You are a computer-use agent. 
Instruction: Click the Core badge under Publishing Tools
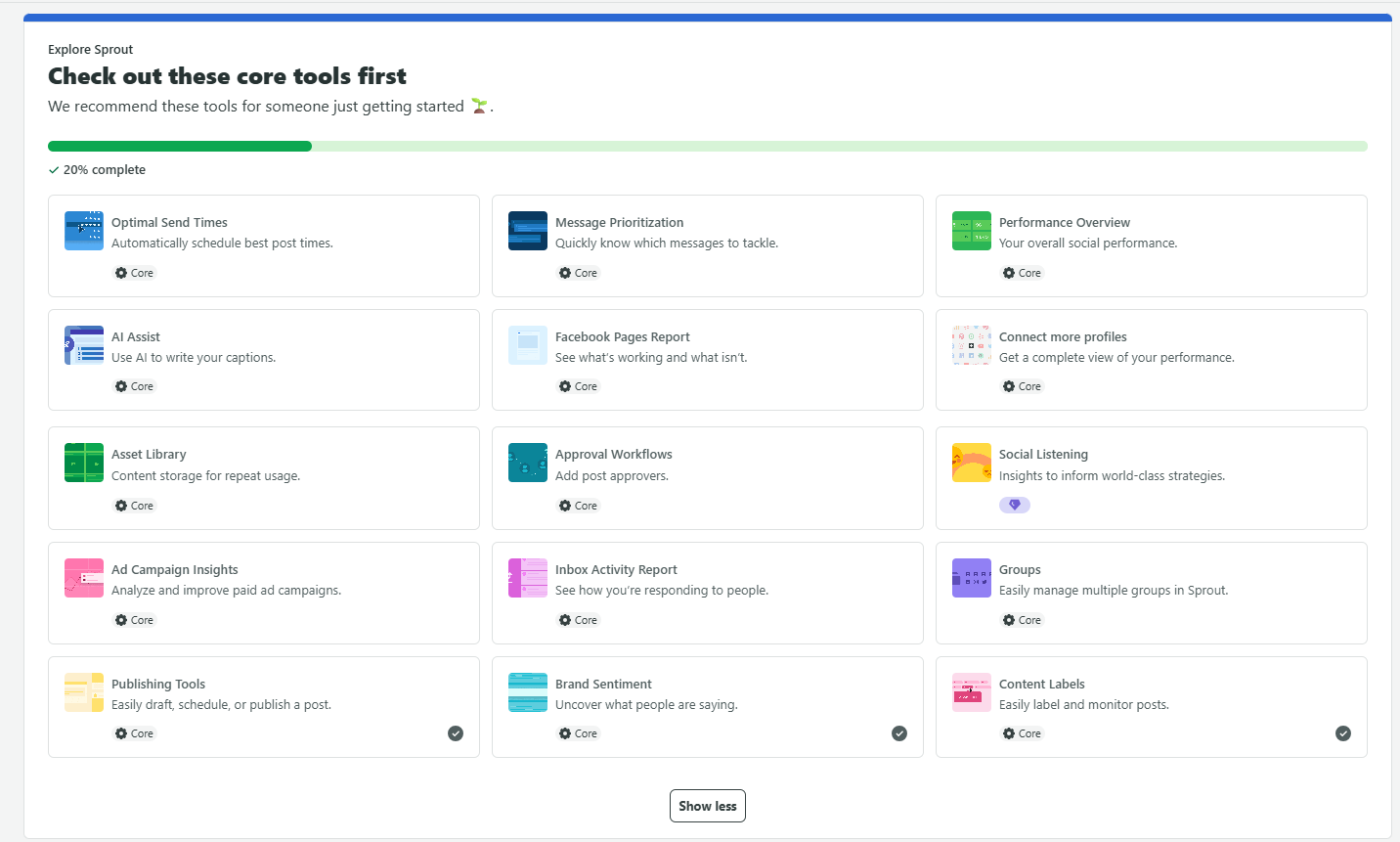pos(135,733)
